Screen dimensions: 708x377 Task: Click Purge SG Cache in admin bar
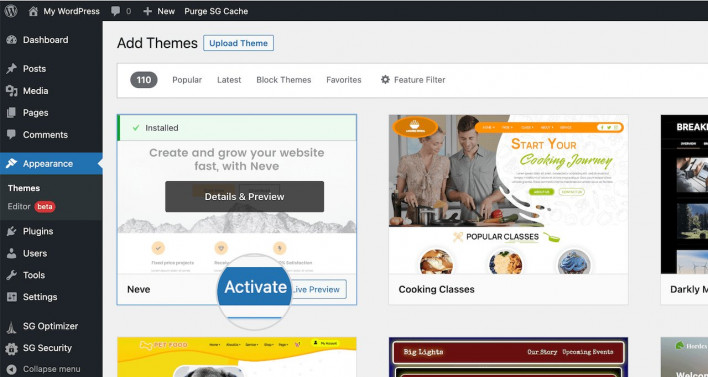[x=216, y=11]
